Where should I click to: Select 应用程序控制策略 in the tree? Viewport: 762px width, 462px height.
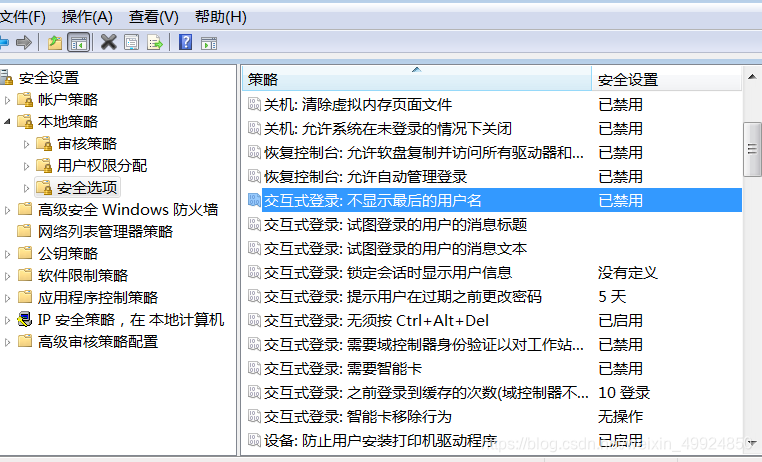pos(98,297)
